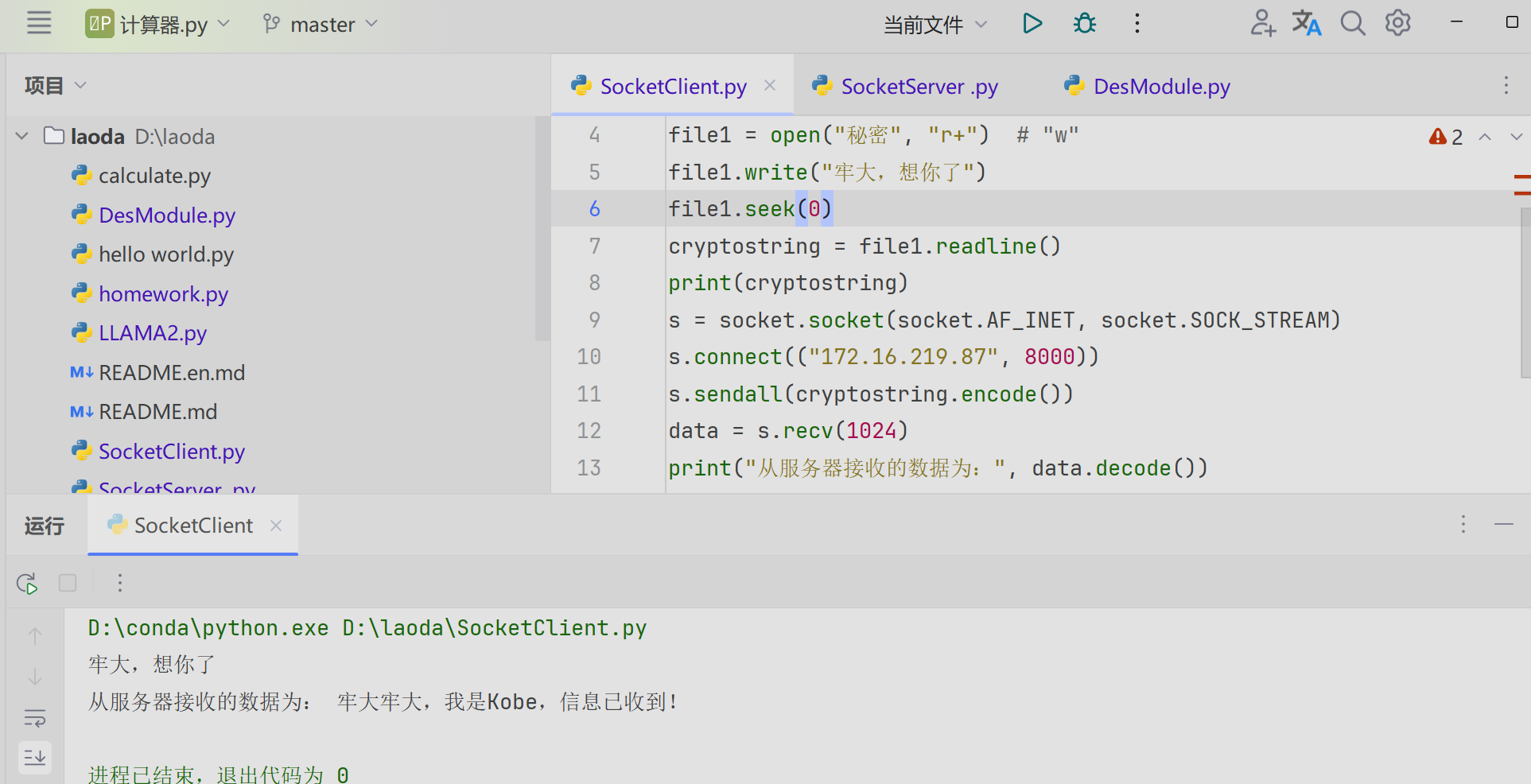Click the red error stripe marker
The height and width of the screenshot is (784, 1531).
click(x=1521, y=184)
